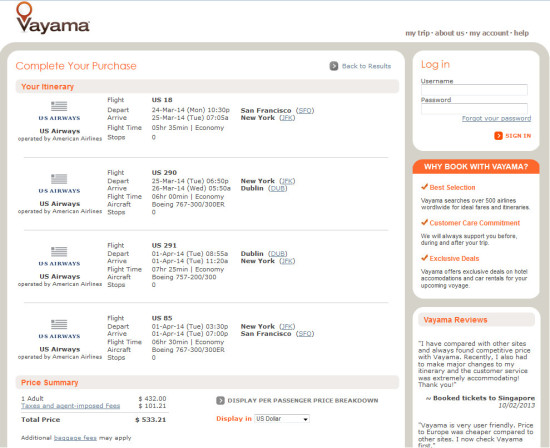
Task: Open the Display in currency dropdown
Action: [282, 419]
